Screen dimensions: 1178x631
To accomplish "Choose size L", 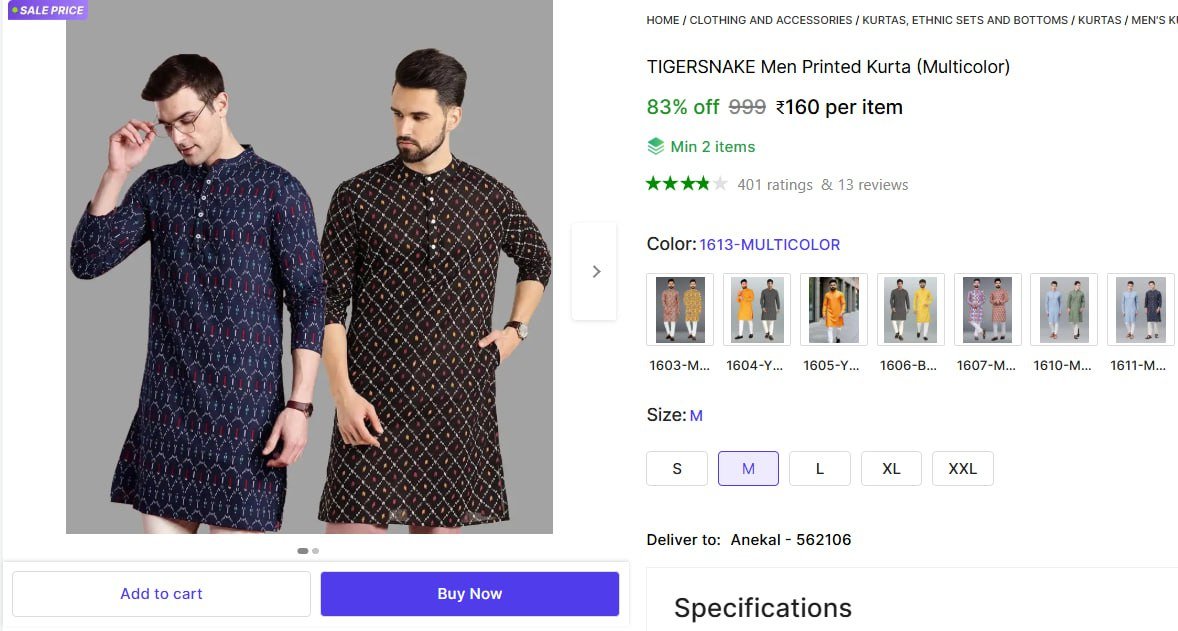I will tap(820, 469).
